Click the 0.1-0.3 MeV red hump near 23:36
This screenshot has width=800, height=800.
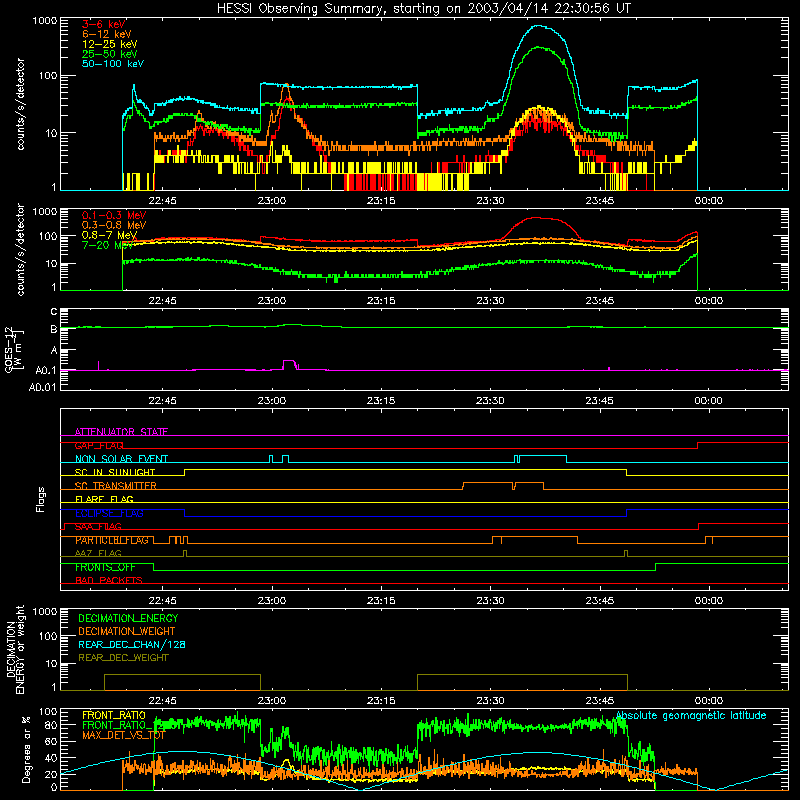(x=537, y=218)
